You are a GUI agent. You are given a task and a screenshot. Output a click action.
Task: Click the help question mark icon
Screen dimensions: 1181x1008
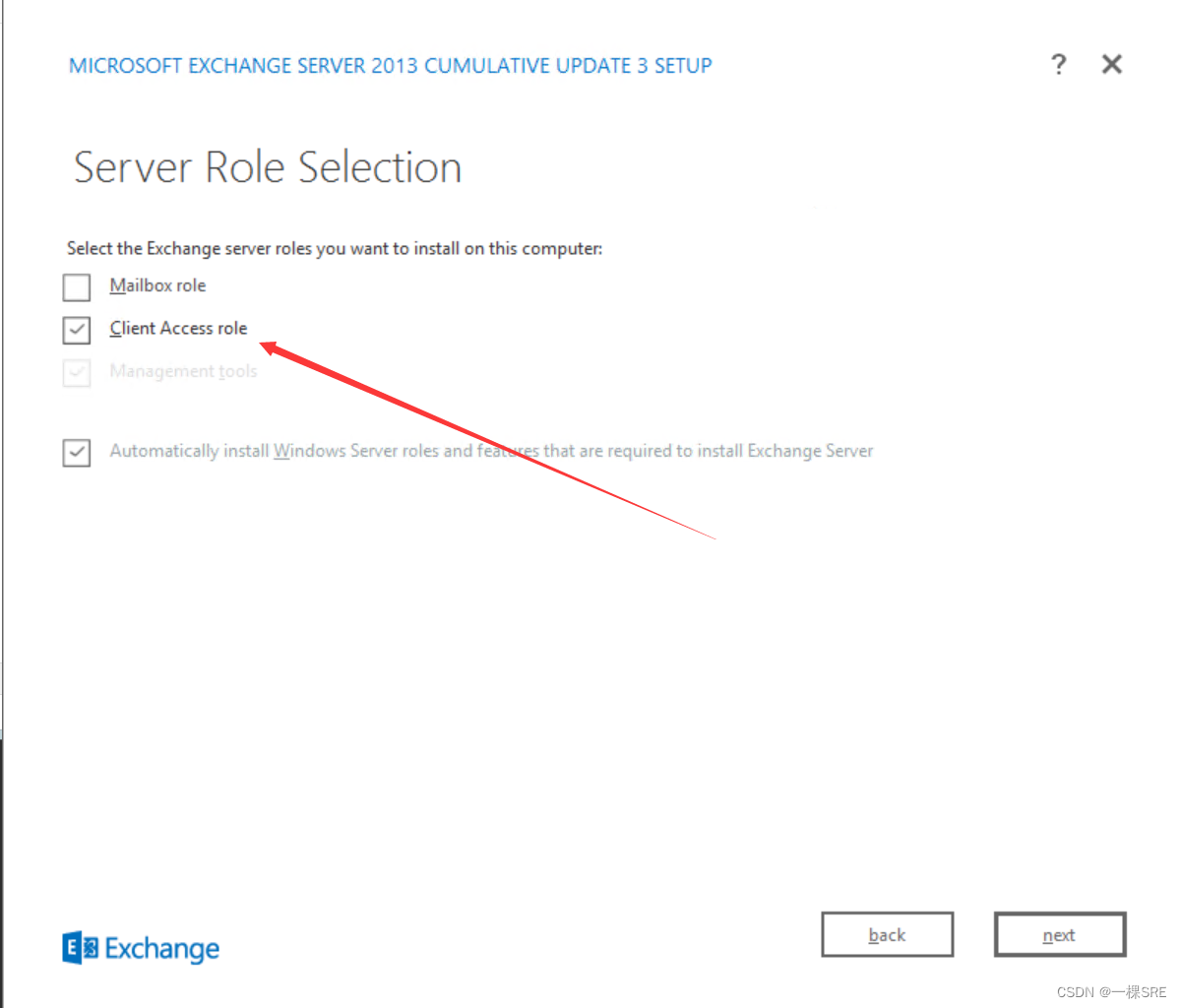click(x=1058, y=65)
